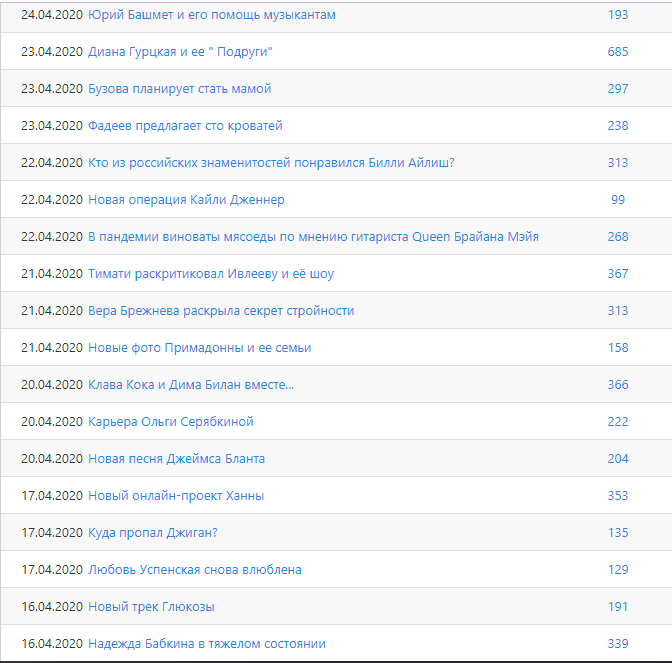Click count 135 in Джиган row
This screenshot has width=672, height=663.
coord(618,533)
